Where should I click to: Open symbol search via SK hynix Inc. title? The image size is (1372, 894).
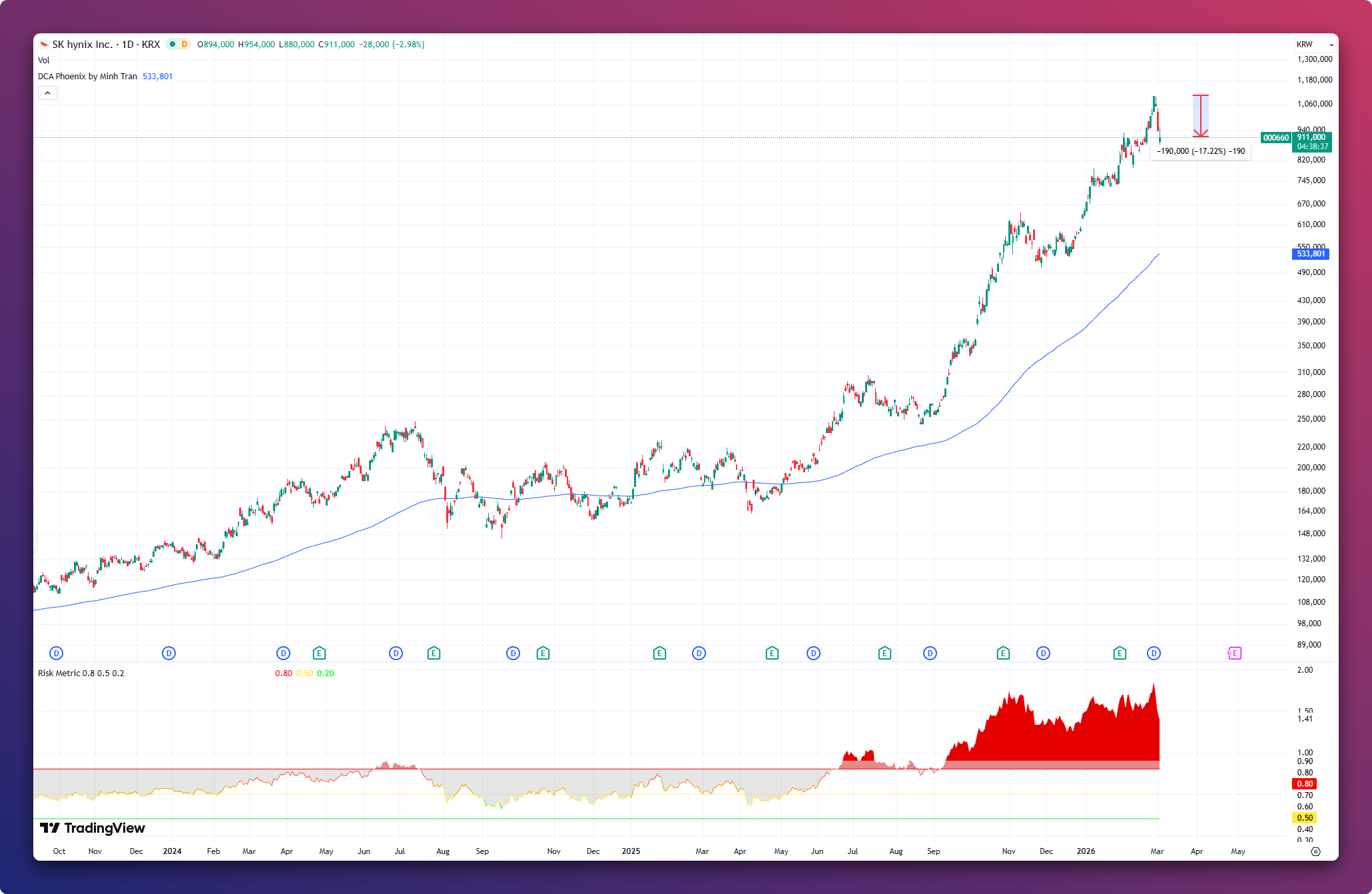click(82, 45)
